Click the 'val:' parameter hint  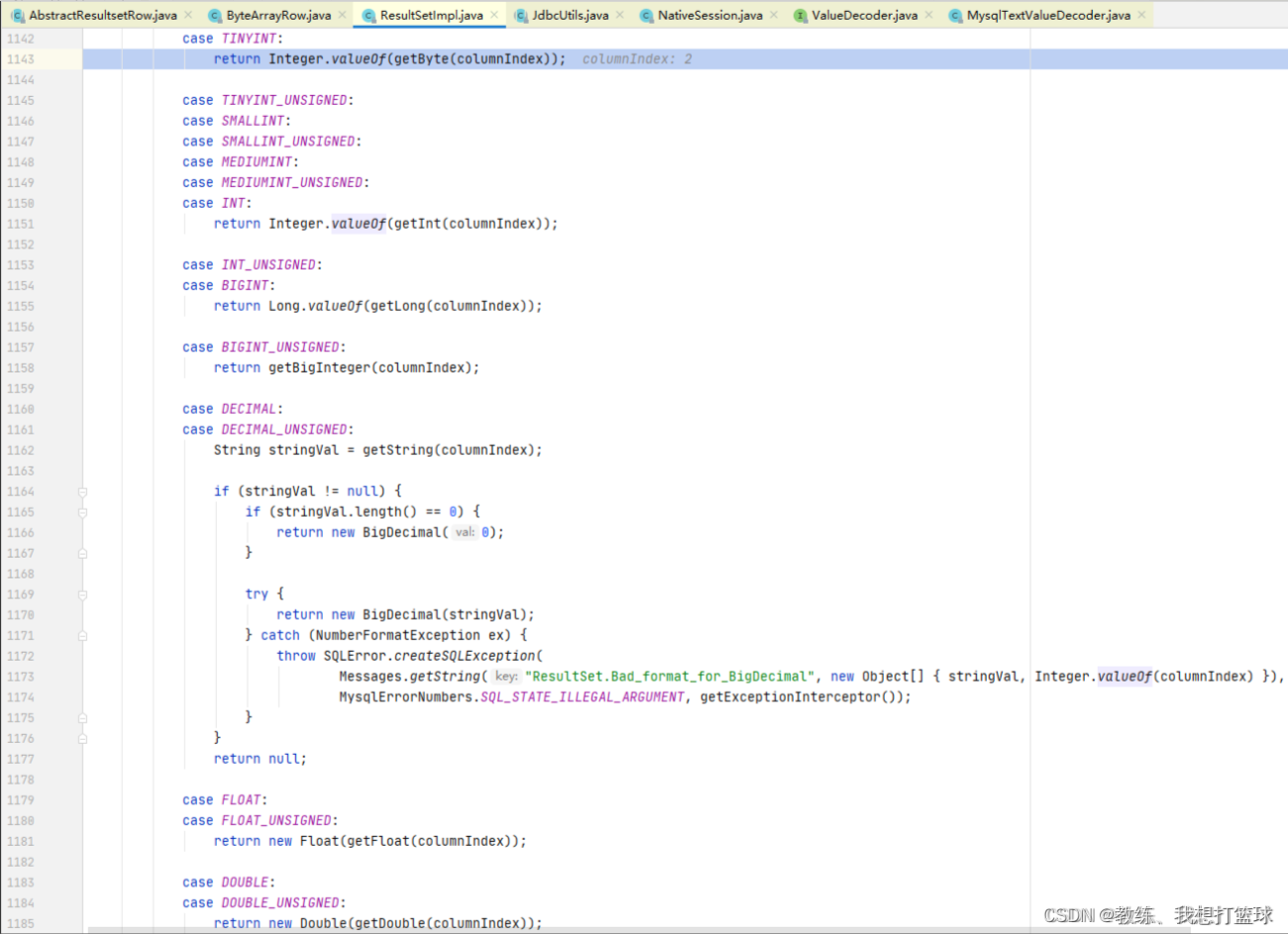[464, 533]
